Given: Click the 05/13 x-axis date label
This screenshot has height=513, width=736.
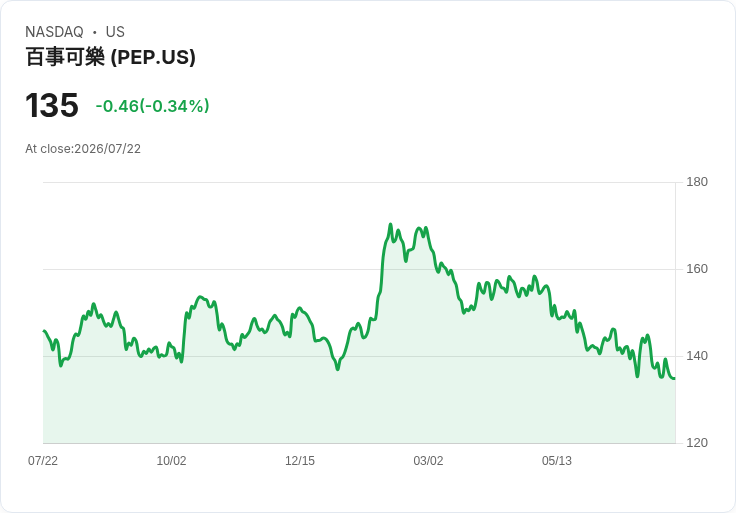Looking at the screenshot, I should point(557,460).
